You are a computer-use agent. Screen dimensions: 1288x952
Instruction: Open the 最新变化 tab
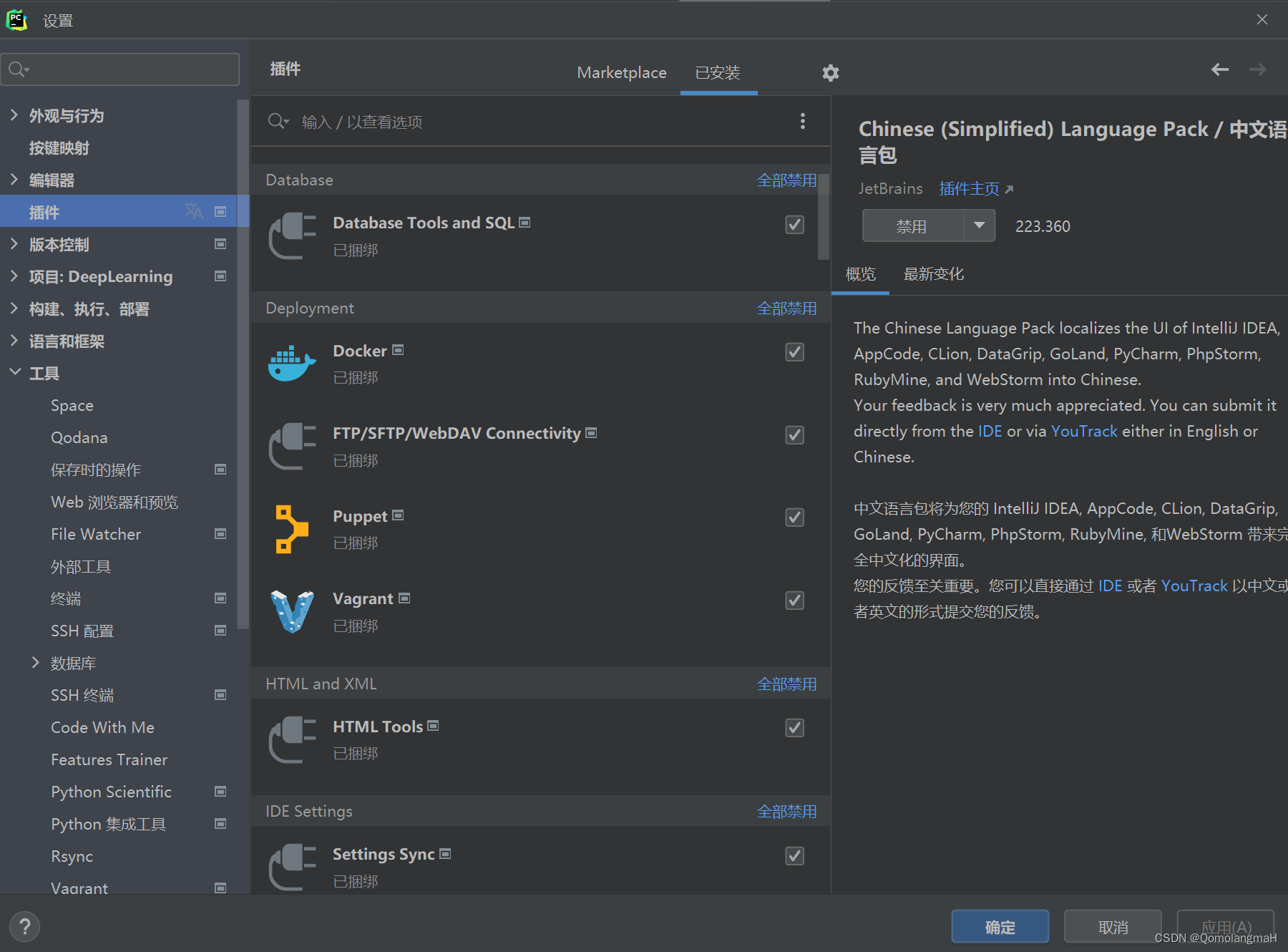tap(933, 274)
